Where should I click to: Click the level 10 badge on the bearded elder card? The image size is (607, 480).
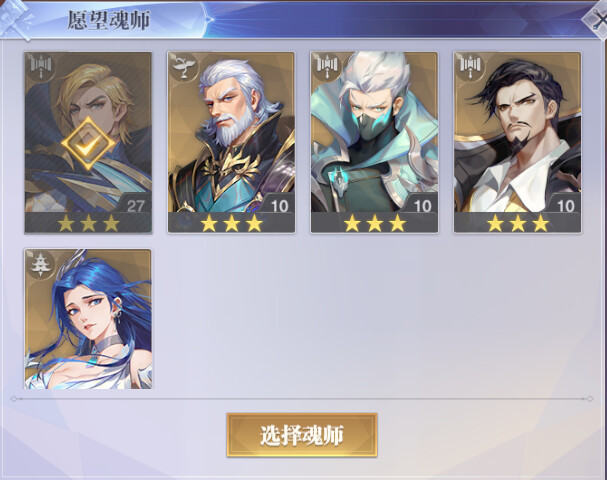pyautogui.click(x=279, y=206)
